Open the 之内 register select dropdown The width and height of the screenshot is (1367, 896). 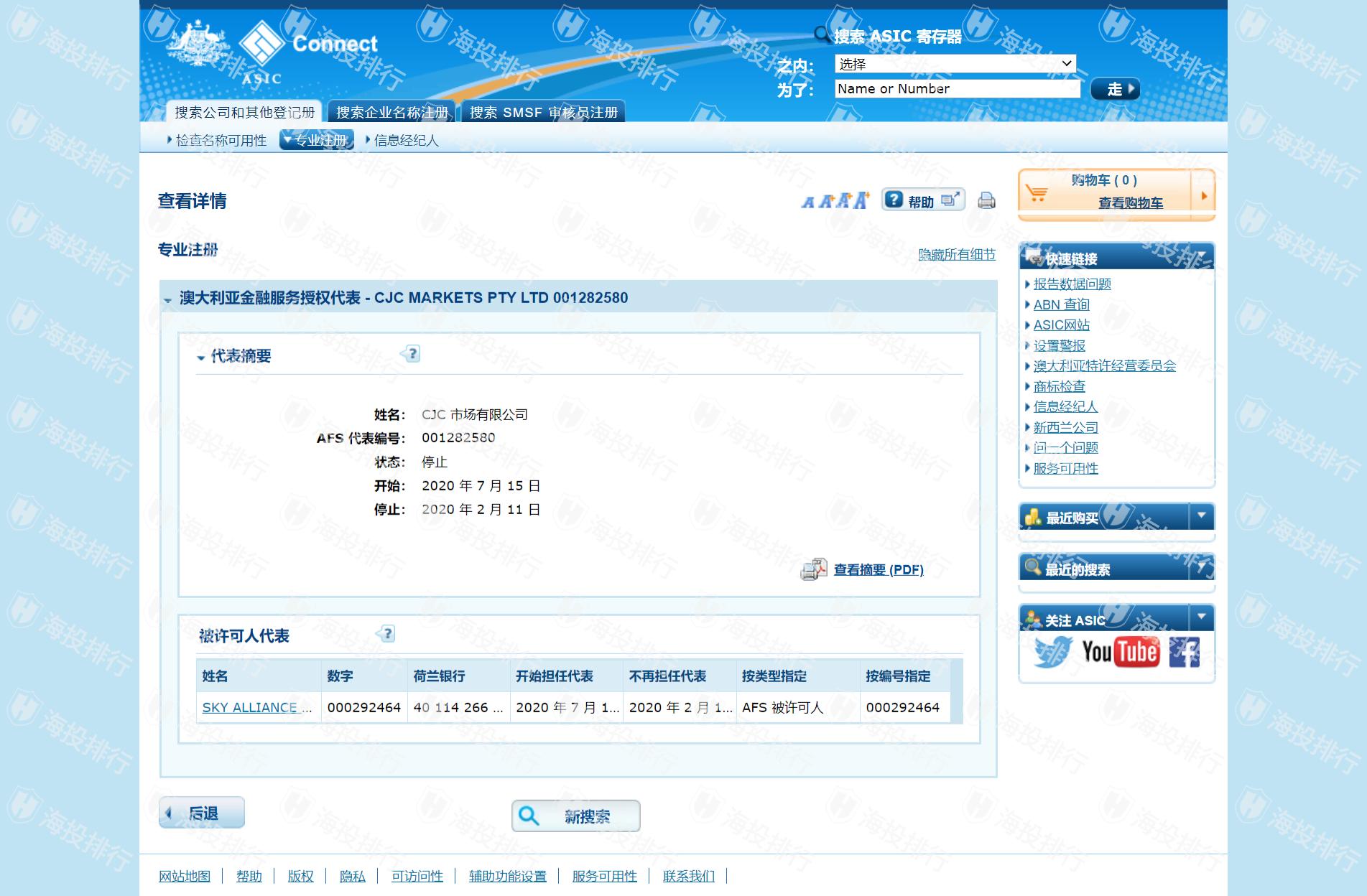[x=955, y=64]
